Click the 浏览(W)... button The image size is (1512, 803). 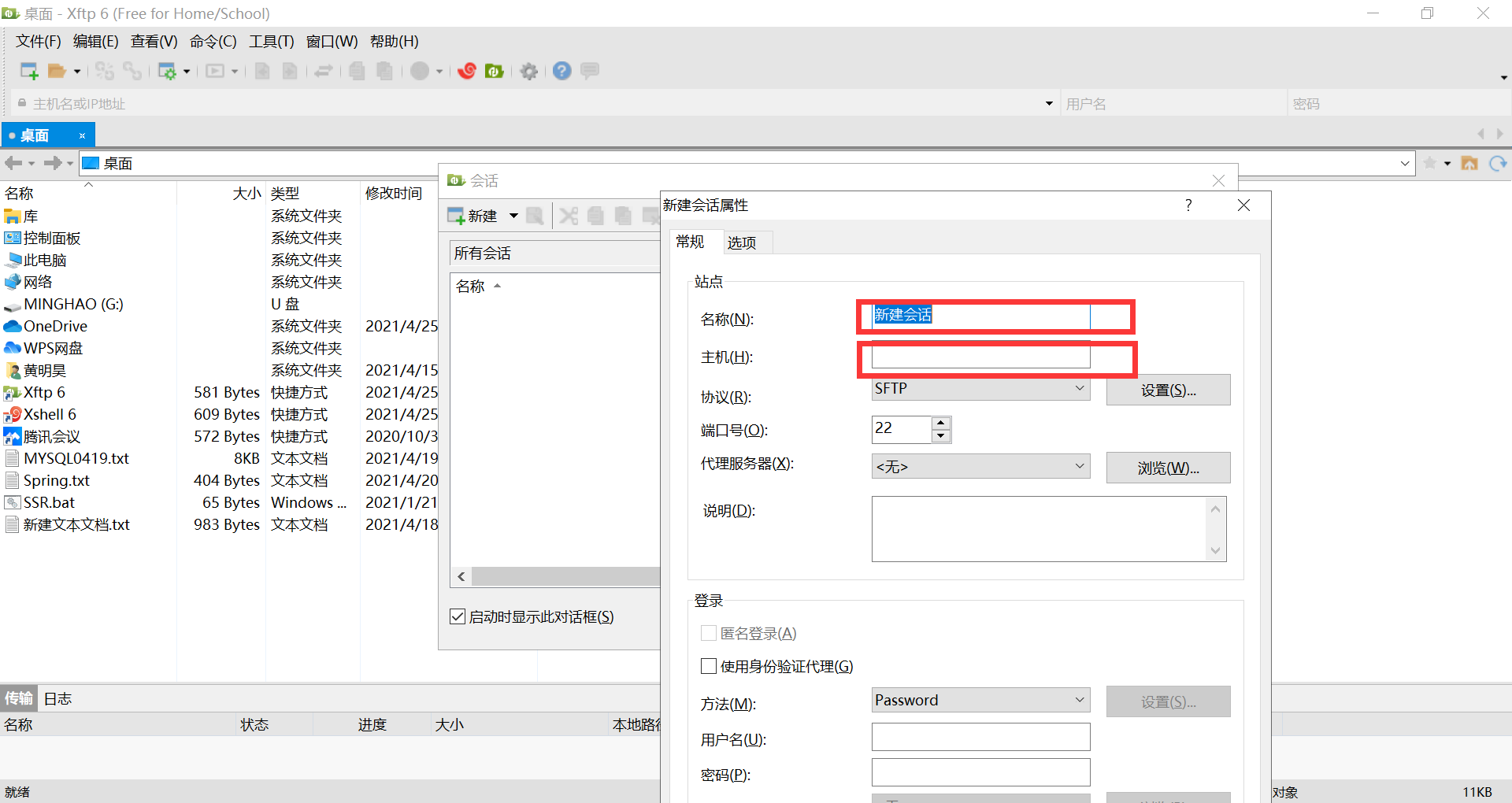(1168, 468)
